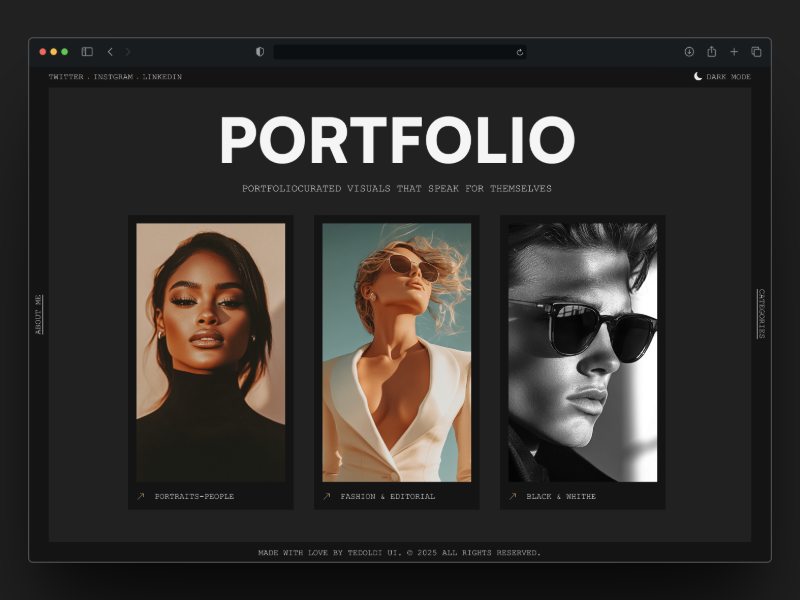Reload the page via the refresh icon

pos(520,52)
